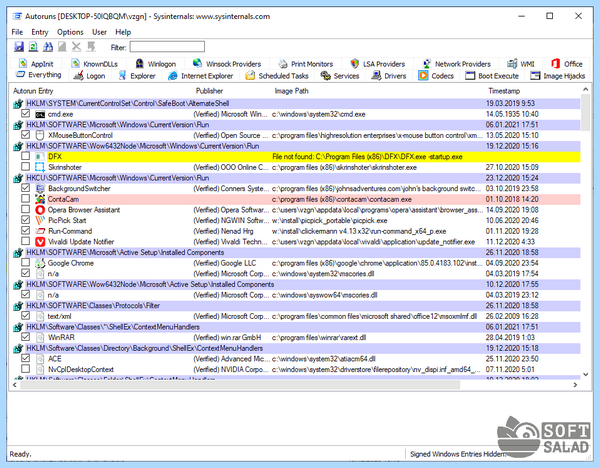
Task: Click registry icon beside SafeBoot\AlternateShell key
Action: click(18, 104)
